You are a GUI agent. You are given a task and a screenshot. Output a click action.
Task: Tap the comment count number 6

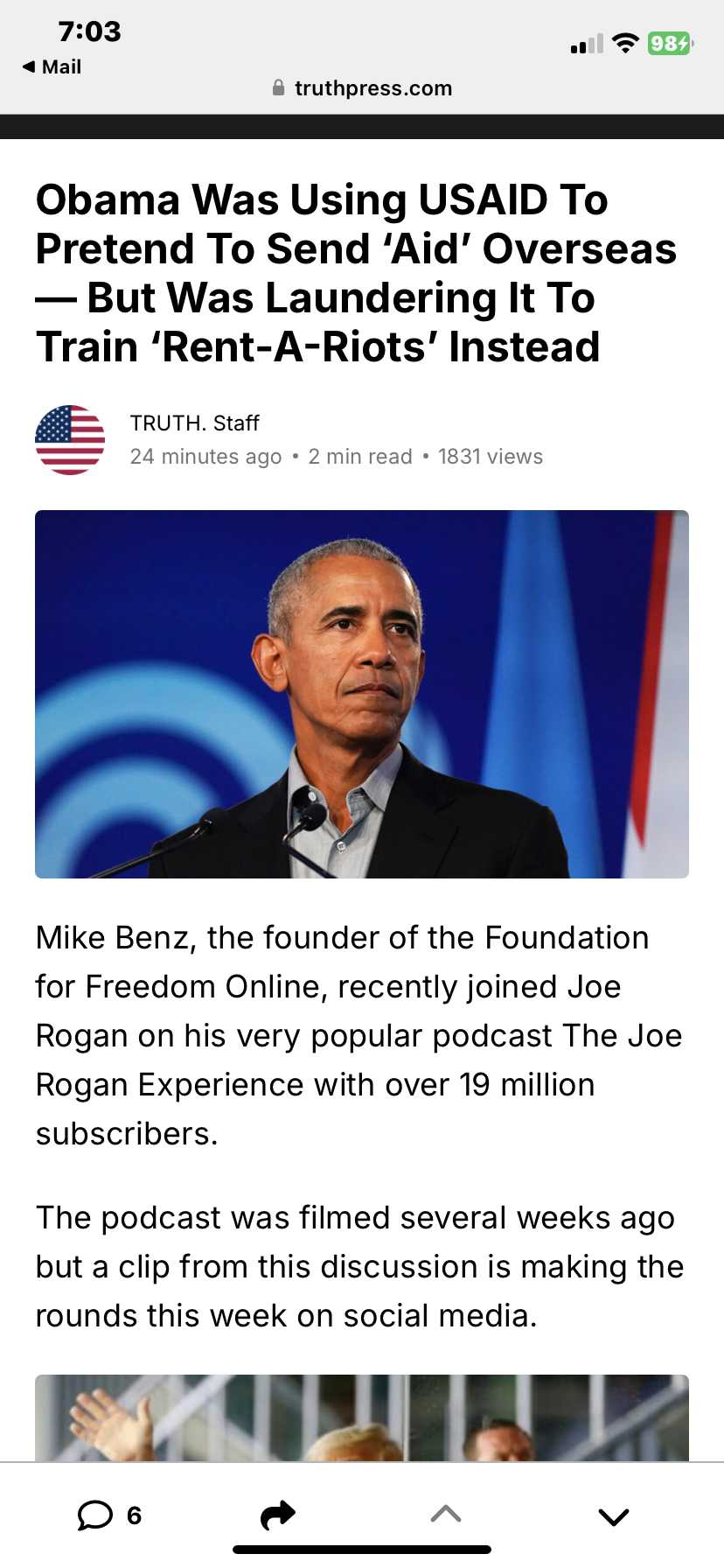(134, 1515)
